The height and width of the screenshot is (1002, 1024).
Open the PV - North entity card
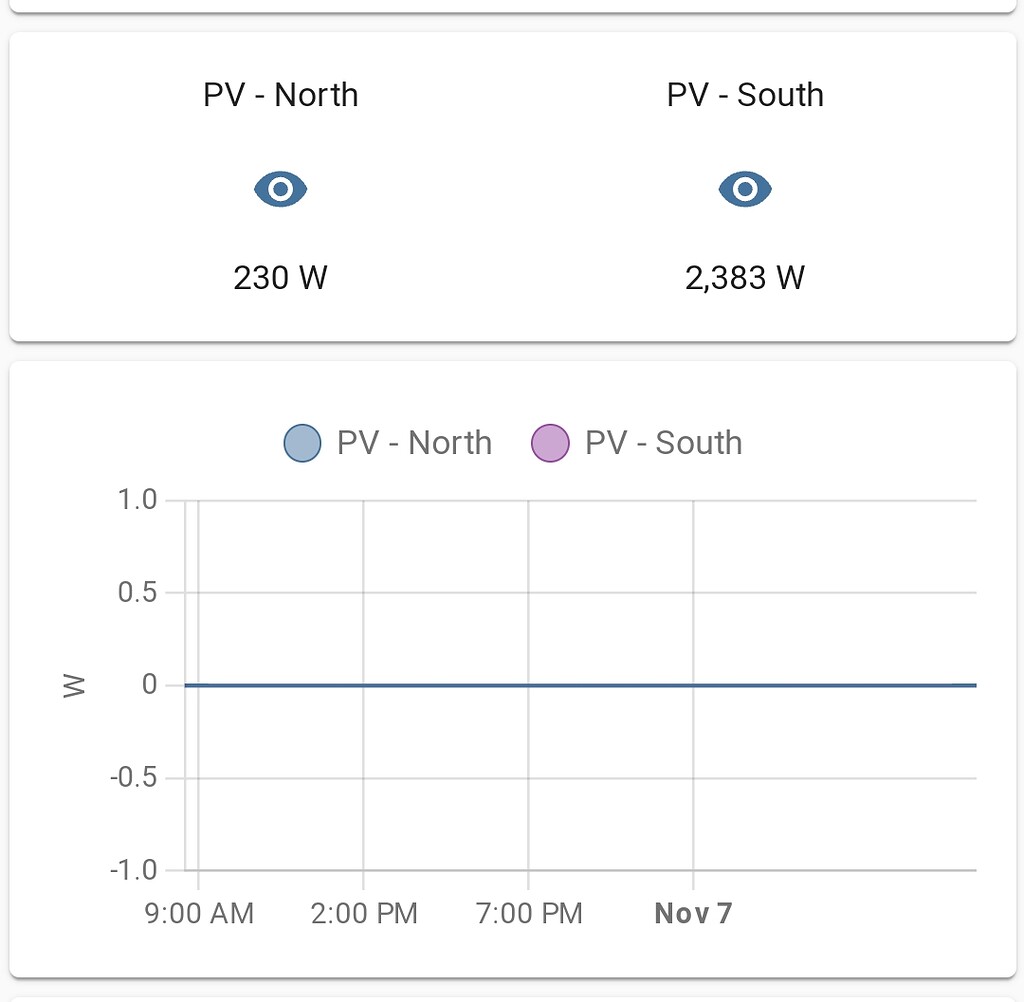[x=280, y=94]
